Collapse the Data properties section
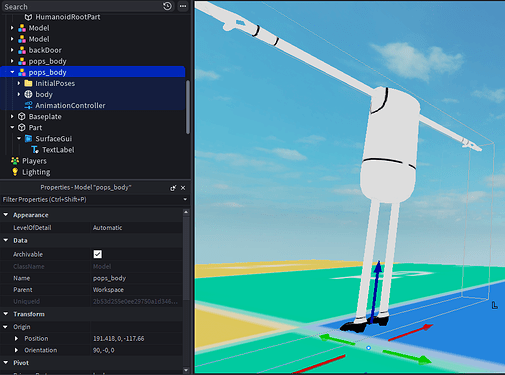The image size is (505, 375). point(6,240)
